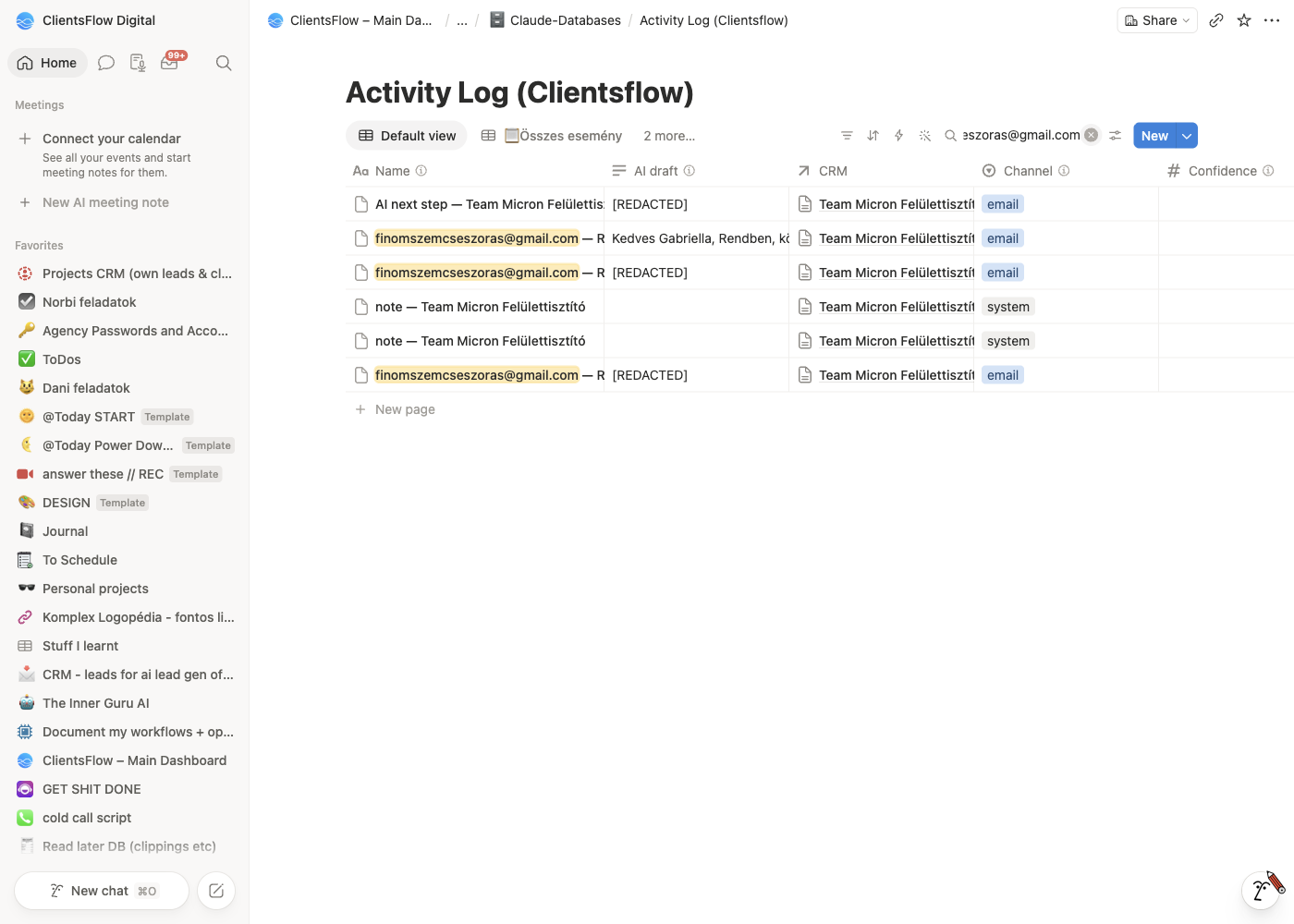Open the New button dropdown arrow

click(x=1187, y=136)
